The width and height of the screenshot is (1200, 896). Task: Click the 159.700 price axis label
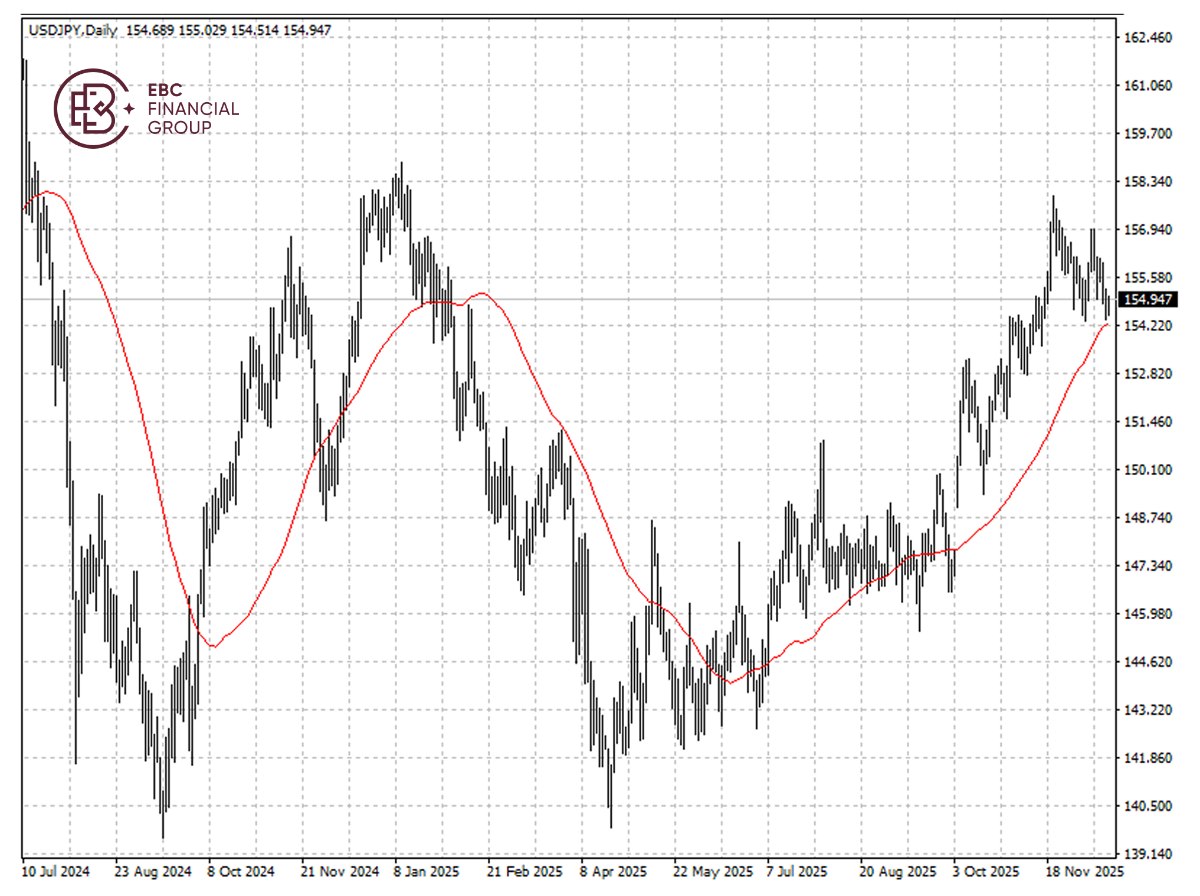pyautogui.click(x=1148, y=134)
